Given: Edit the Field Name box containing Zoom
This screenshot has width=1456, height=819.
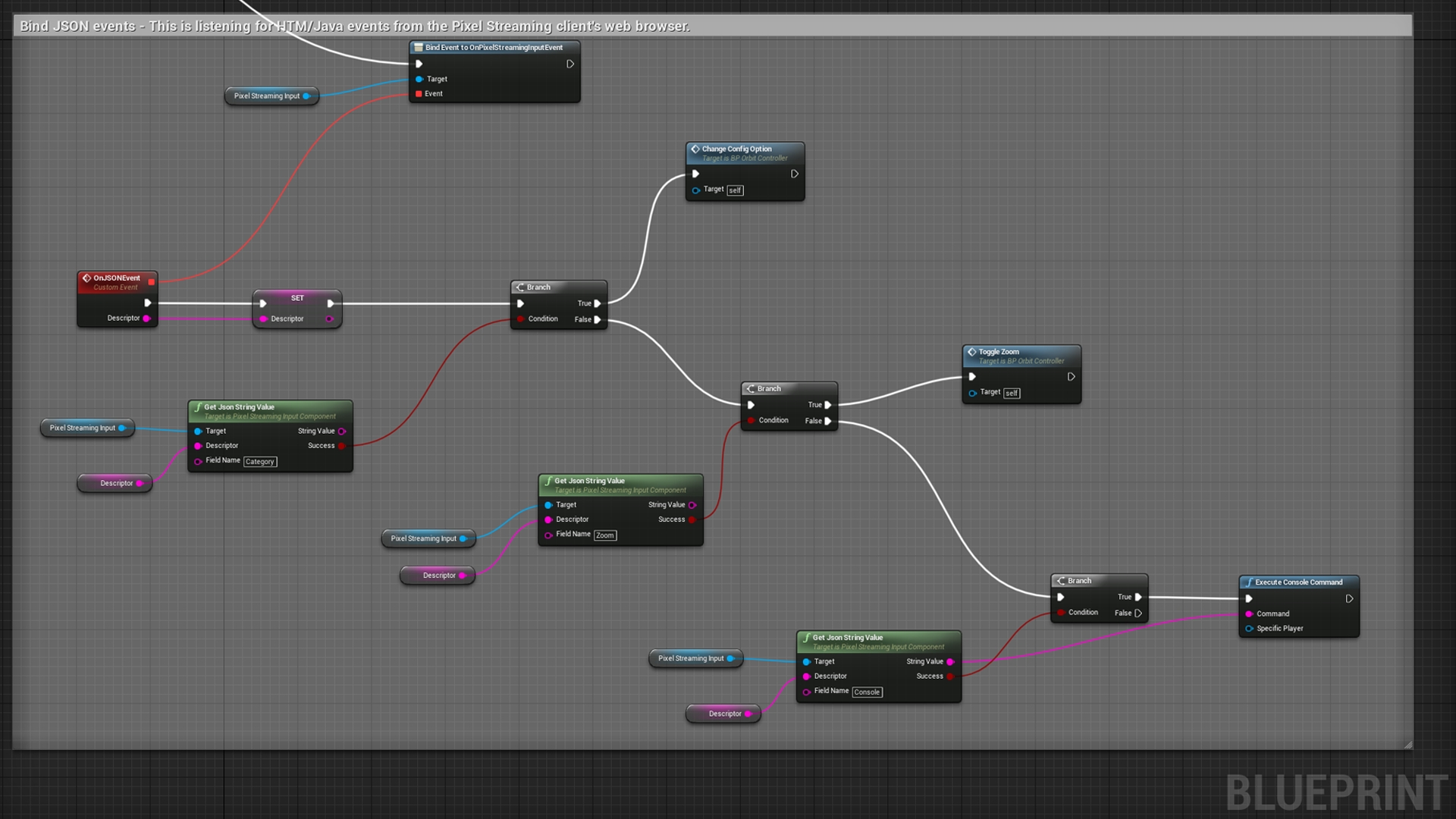Looking at the screenshot, I should [x=604, y=535].
